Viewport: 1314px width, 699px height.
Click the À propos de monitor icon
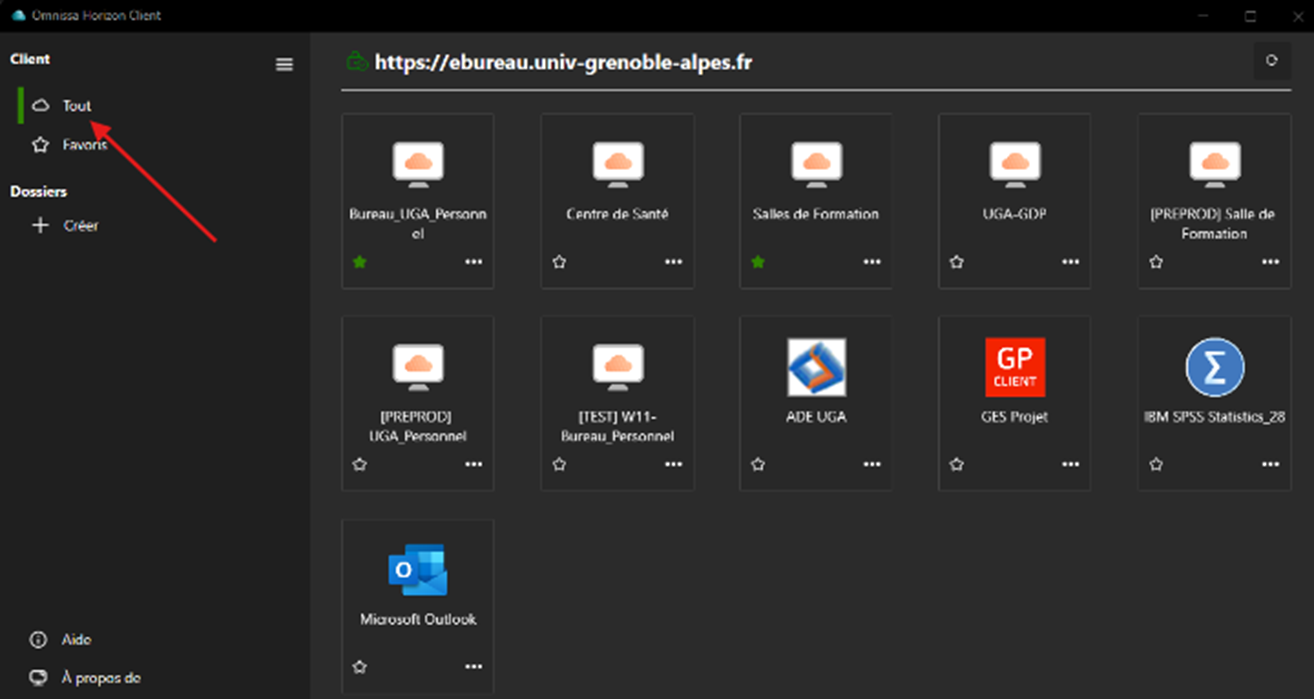point(39,678)
